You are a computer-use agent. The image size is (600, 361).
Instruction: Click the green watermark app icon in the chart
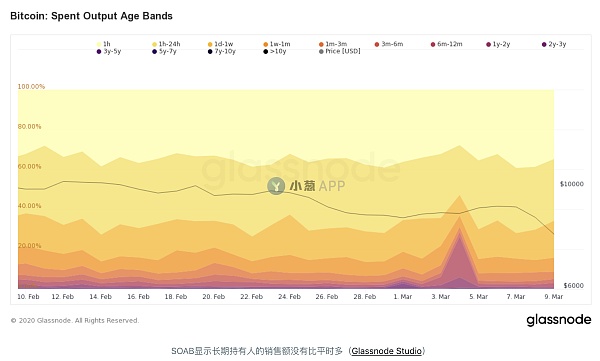[276, 186]
